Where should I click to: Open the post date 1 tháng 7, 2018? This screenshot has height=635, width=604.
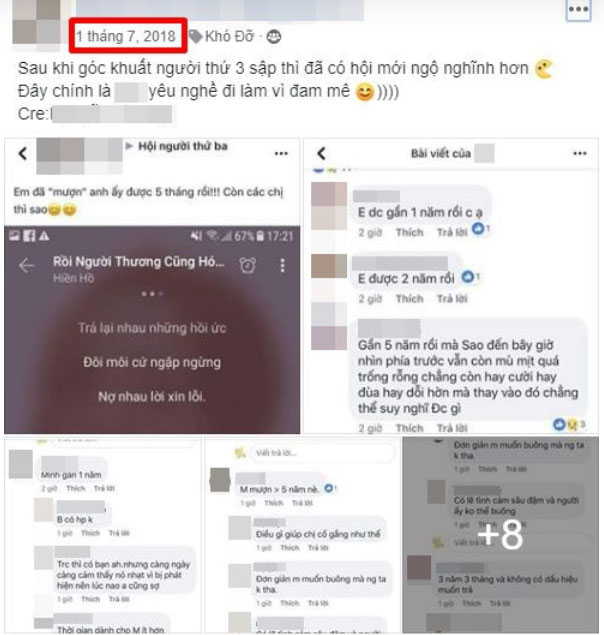pos(126,36)
